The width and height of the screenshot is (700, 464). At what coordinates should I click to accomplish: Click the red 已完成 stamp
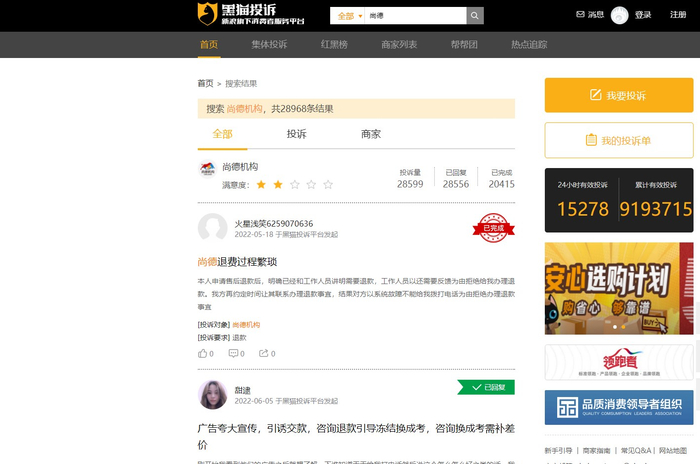coord(493,228)
